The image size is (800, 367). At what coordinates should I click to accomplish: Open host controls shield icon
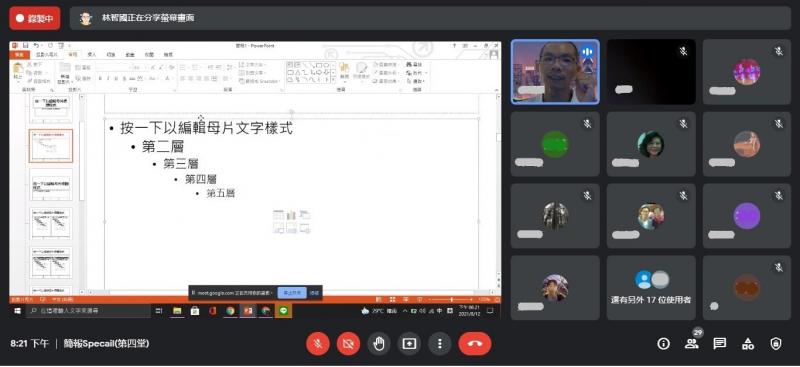pyautogui.click(x=776, y=344)
